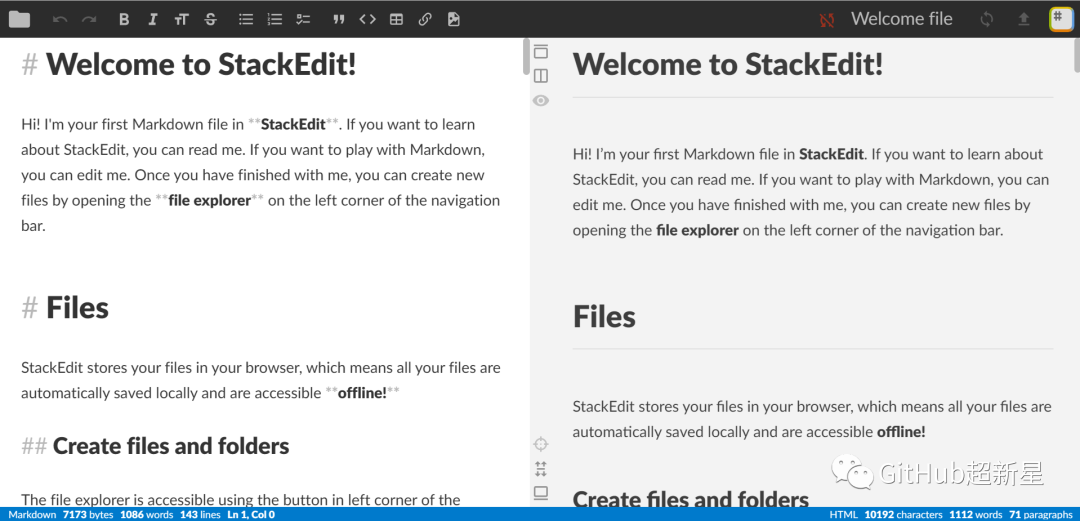
Task: Insert a link
Action: (425, 19)
